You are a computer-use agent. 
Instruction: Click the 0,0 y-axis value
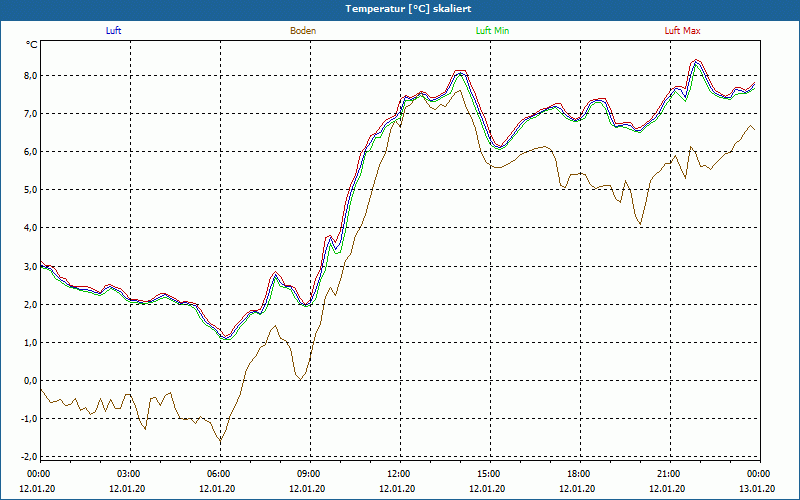coord(31,381)
